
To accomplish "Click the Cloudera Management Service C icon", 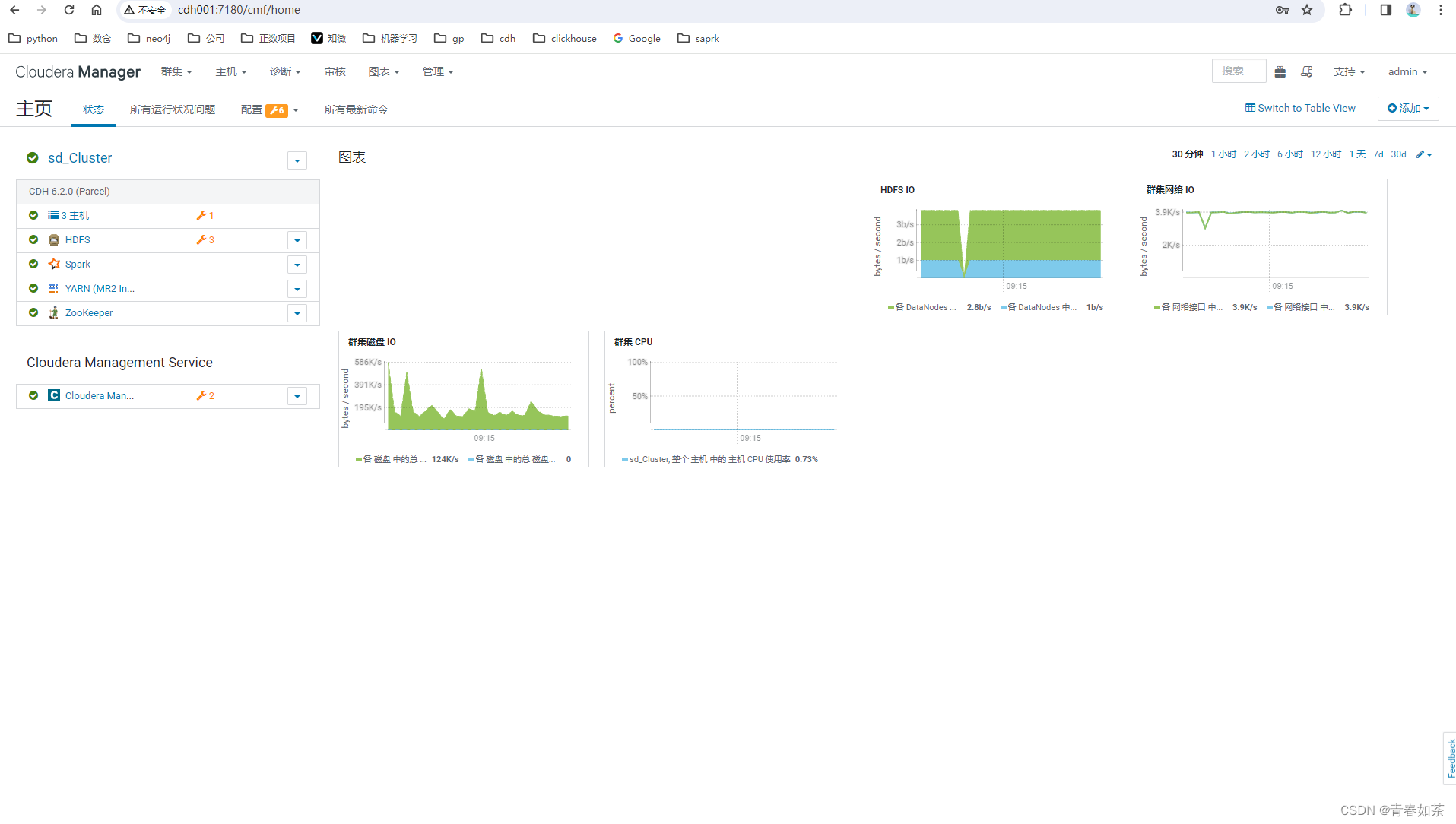I will [x=54, y=395].
